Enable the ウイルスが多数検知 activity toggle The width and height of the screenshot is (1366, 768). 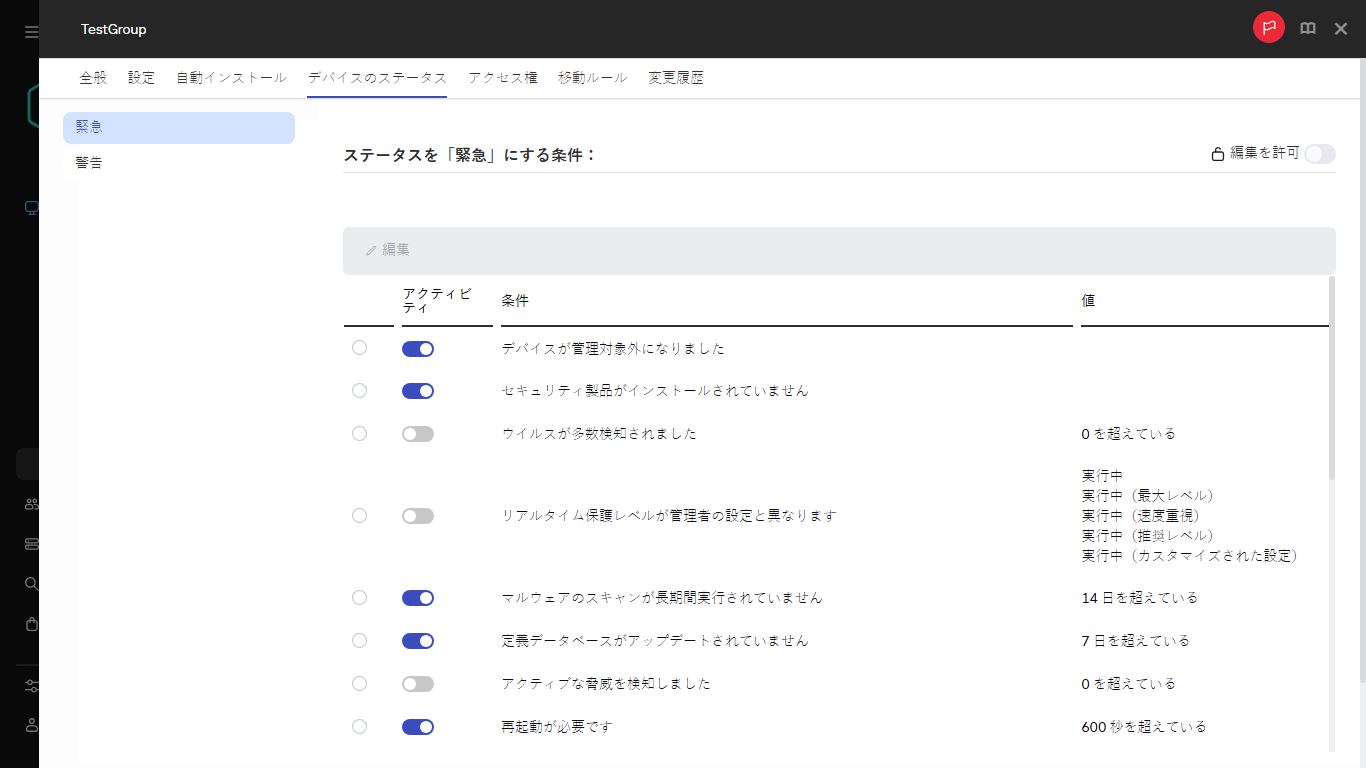tap(418, 433)
